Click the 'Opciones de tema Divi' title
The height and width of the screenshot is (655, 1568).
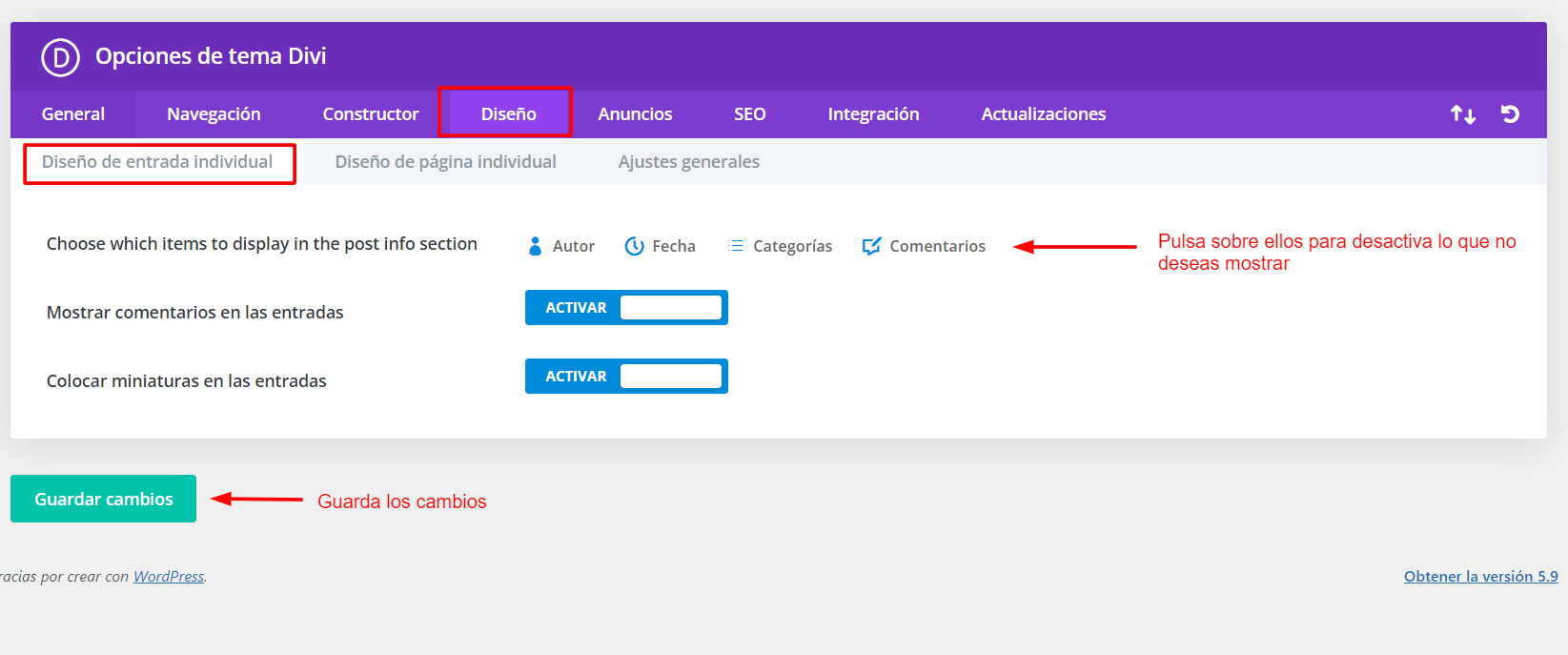211,56
